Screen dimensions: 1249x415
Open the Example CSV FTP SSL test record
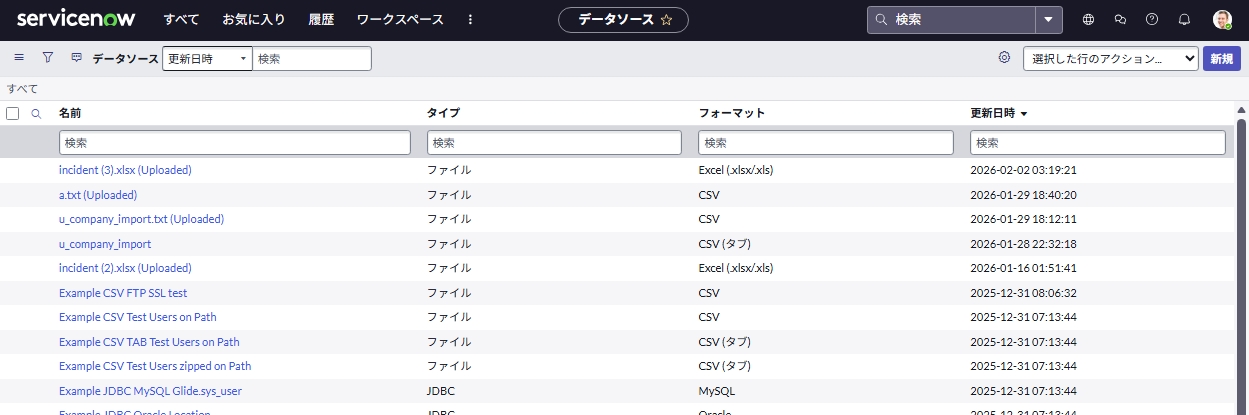(x=123, y=293)
